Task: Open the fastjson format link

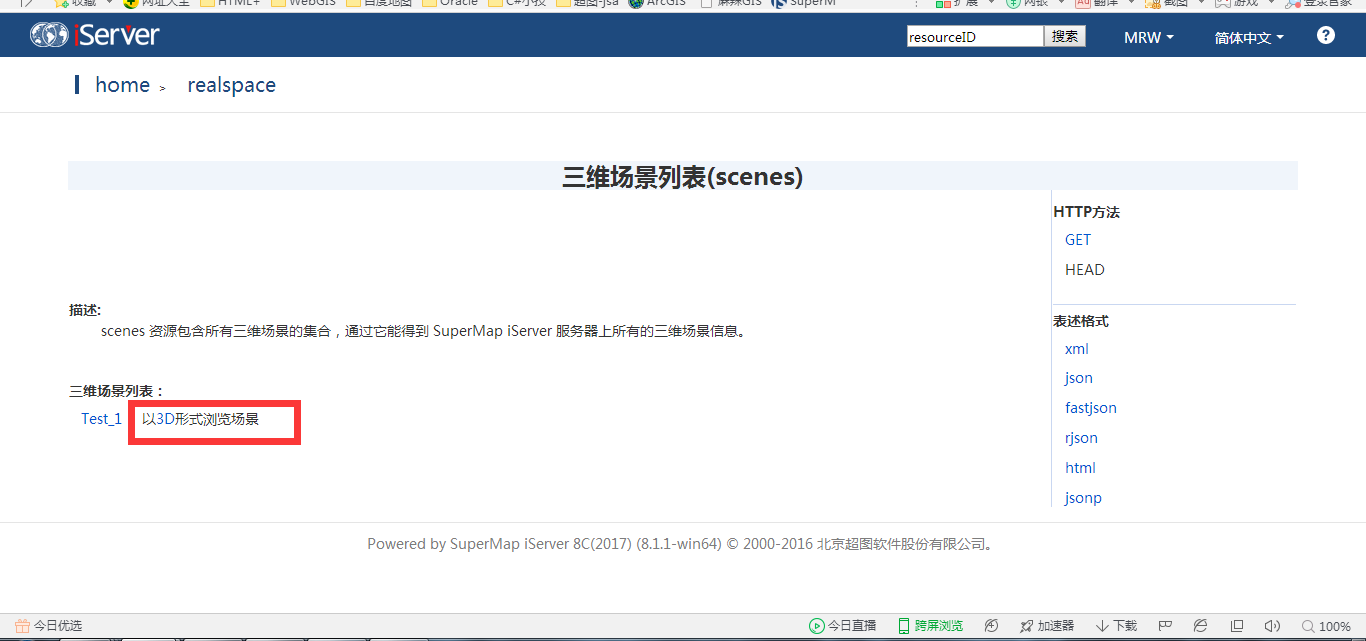Action: [x=1090, y=408]
